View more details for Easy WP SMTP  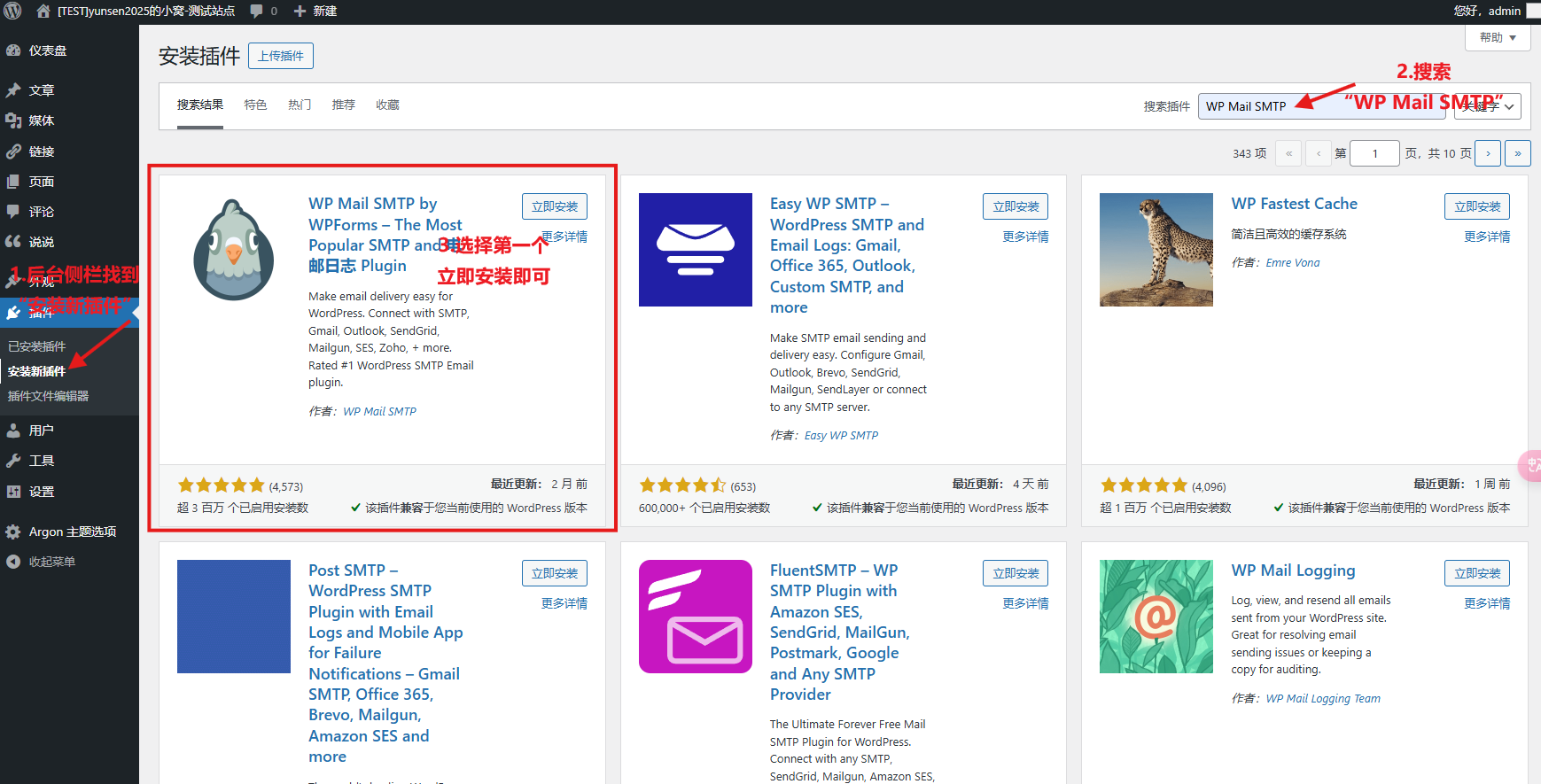1025,237
